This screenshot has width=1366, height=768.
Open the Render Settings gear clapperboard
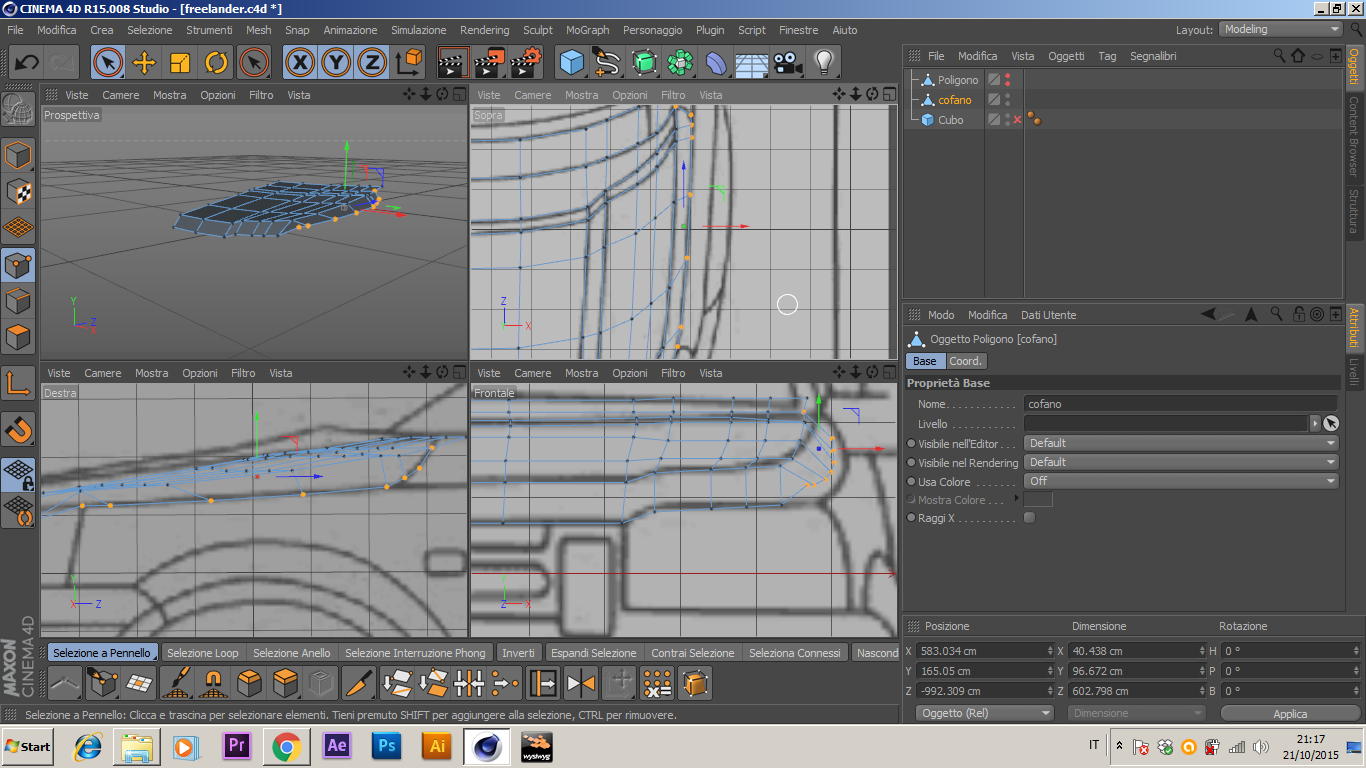pyautogui.click(x=526, y=63)
